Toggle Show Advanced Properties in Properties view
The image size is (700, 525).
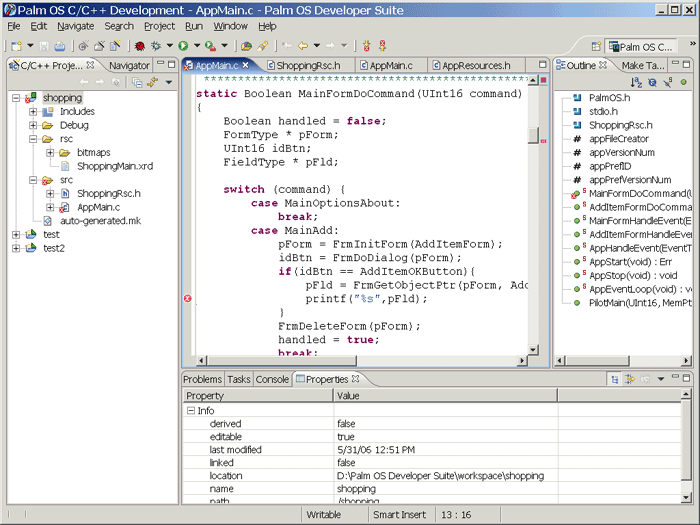pos(630,379)
